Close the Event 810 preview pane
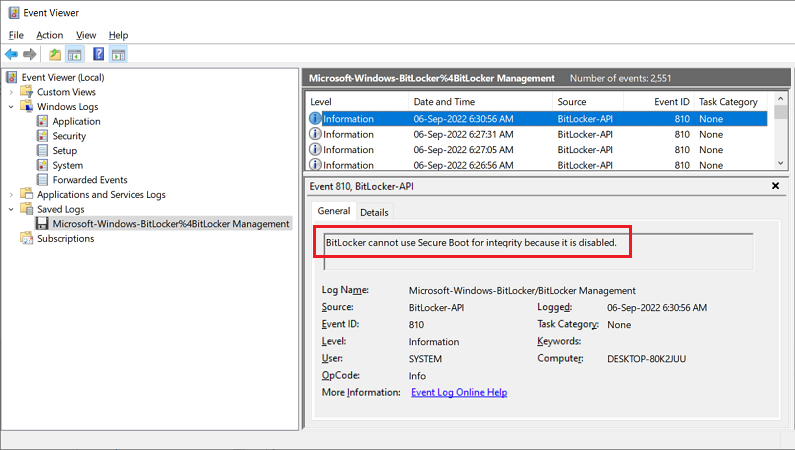Image resolution: width=795 pixels, height=450 pixels. pos(775,186)
